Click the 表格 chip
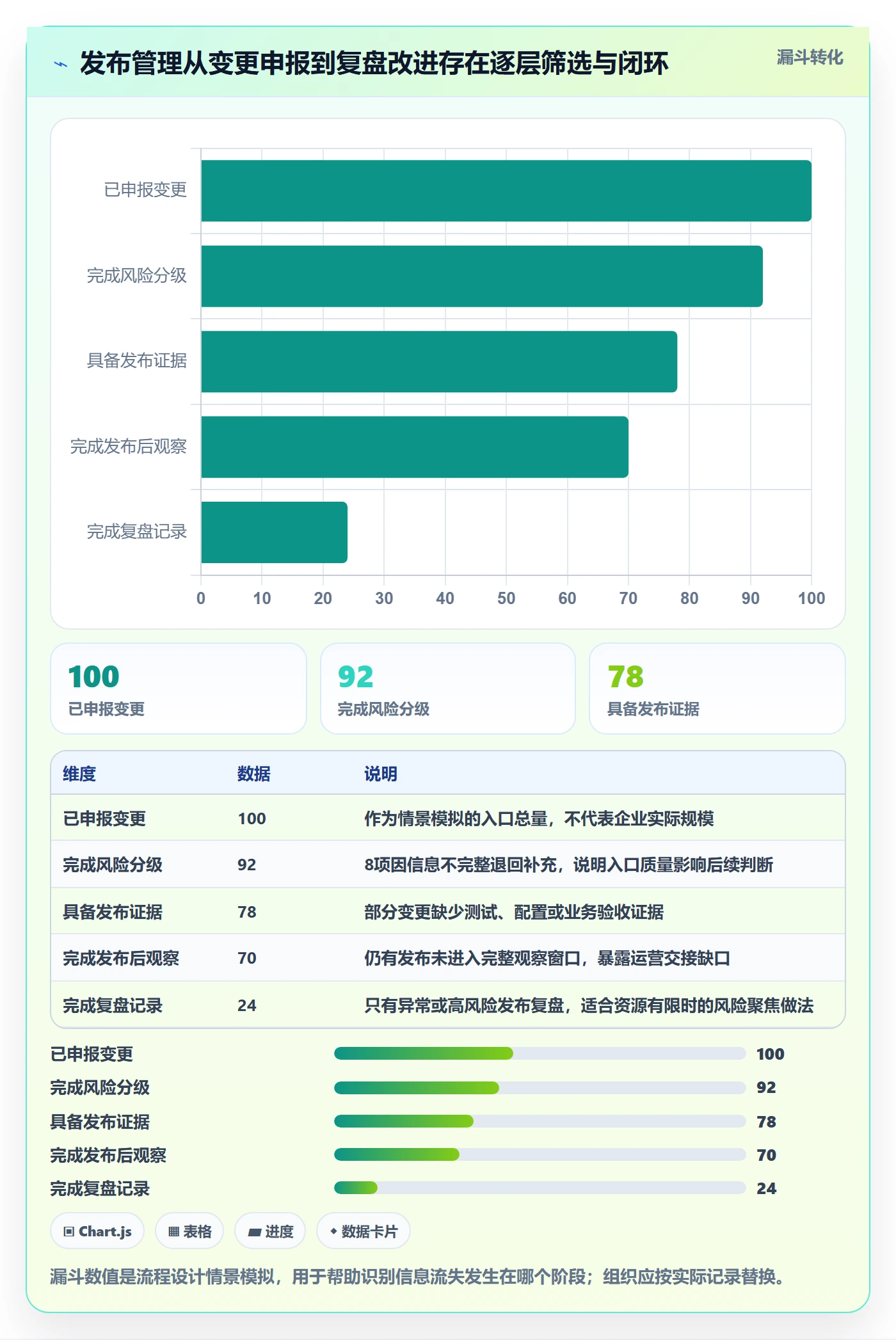Image resolution: width=896 pixels, height=1340 pixels. pyautogui.click(x=189, y=1231)
